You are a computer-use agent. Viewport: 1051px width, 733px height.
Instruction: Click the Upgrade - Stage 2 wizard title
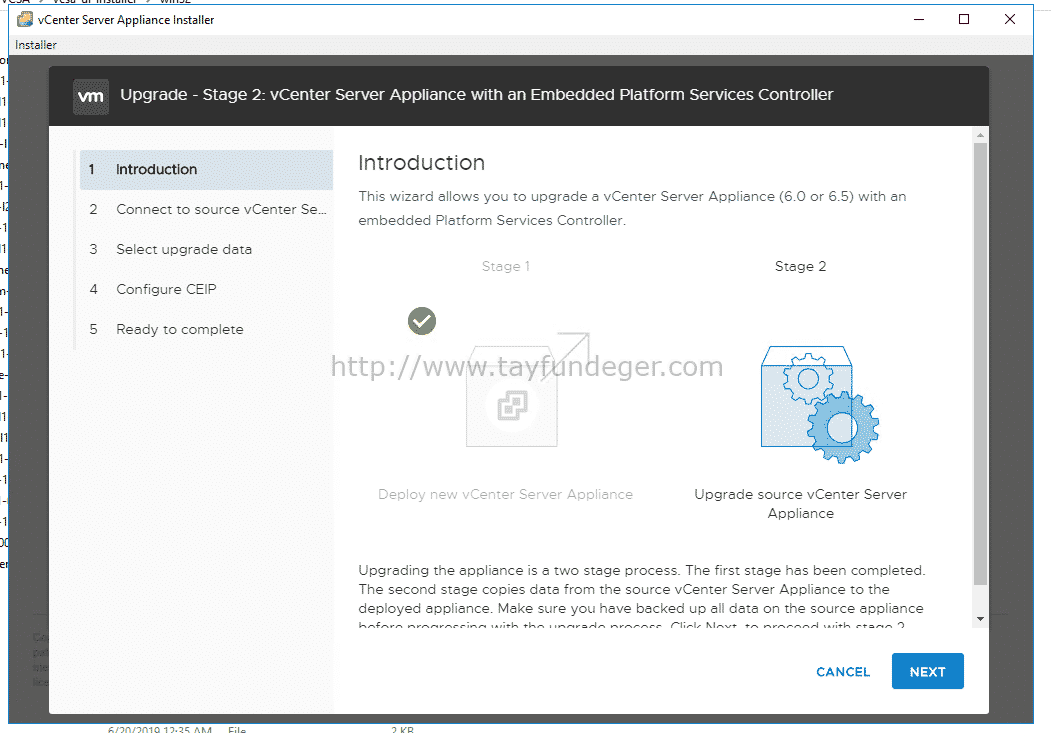click(x=477, y=95)
